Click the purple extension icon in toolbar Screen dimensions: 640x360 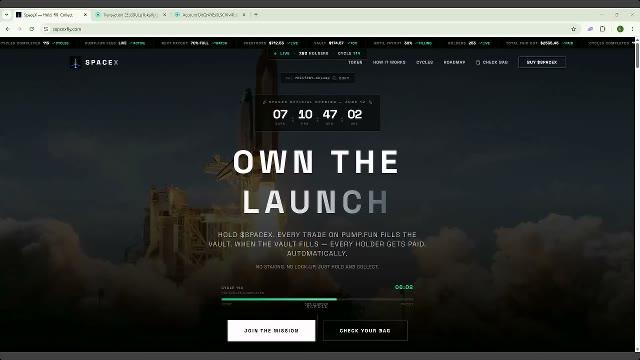coord(590,29)
